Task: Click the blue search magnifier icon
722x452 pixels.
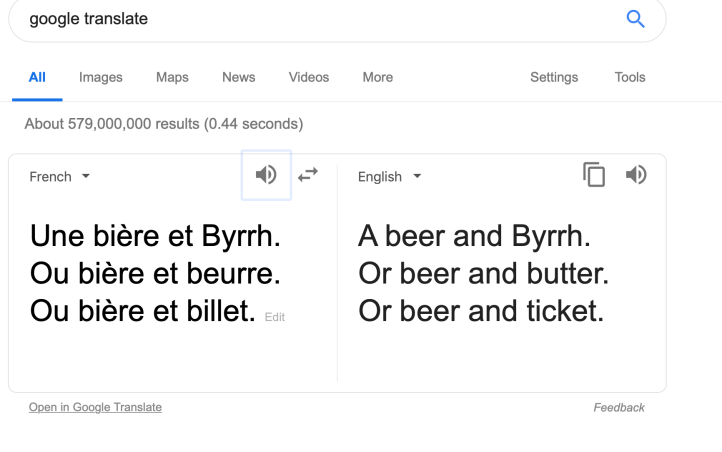Action: coord(634,20)
